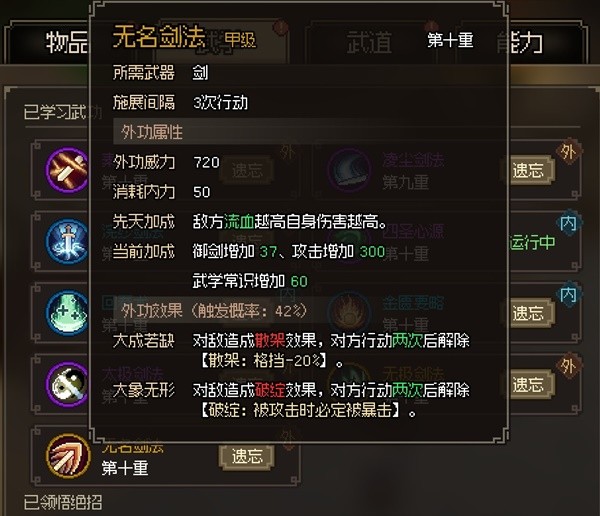Open the 物品 tab
600x516 pixels.
[67, 42]
